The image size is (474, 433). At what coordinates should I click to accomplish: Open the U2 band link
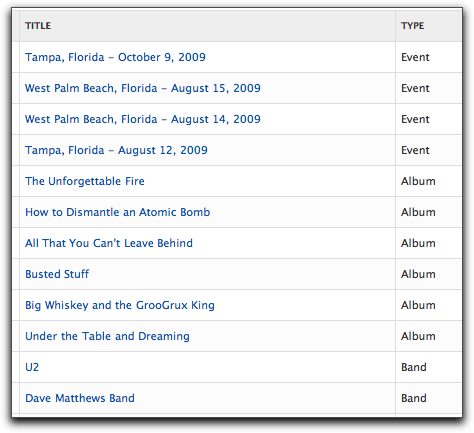pos(32,367)
